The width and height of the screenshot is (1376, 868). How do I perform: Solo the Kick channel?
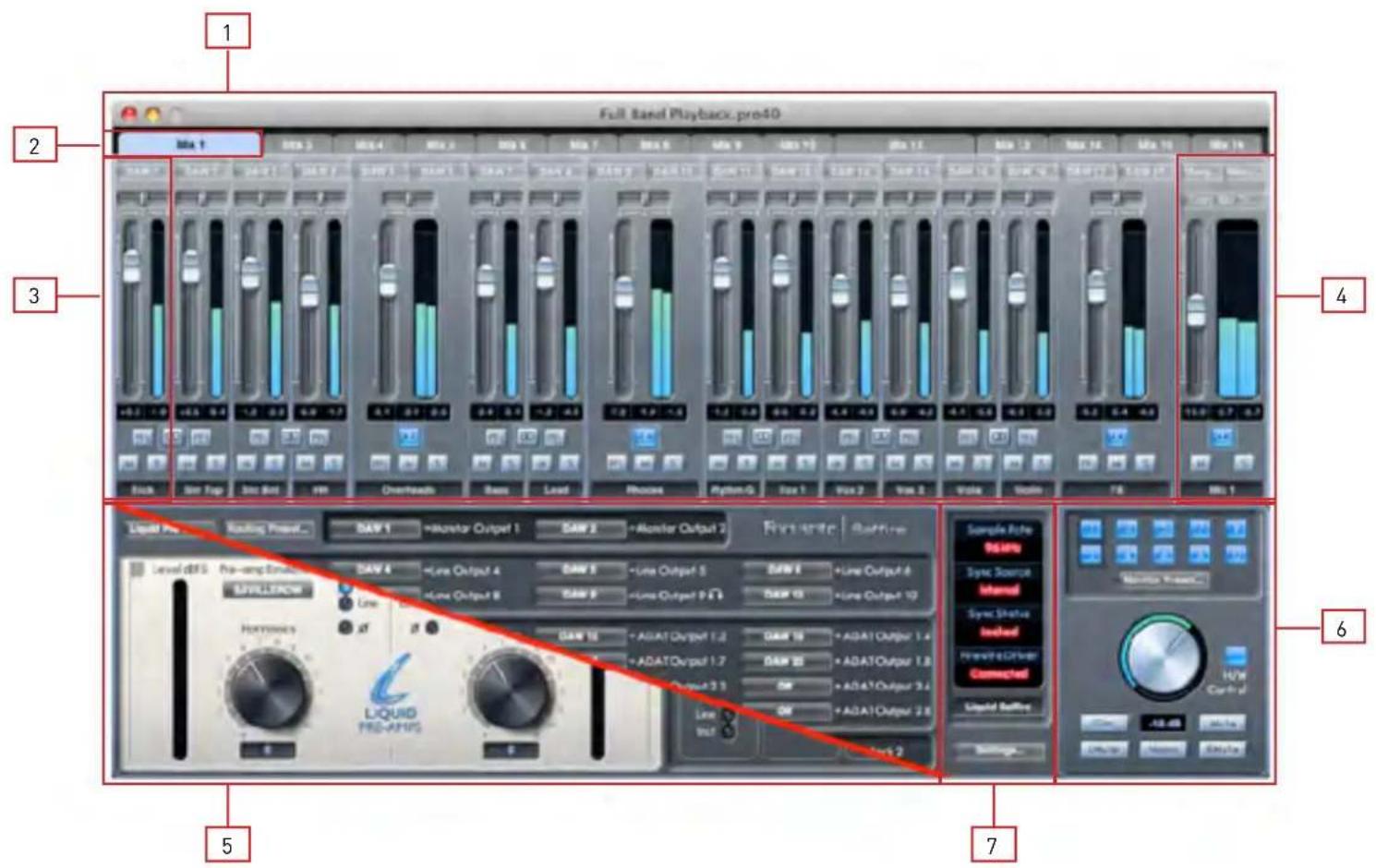click(x=156, y=464)
